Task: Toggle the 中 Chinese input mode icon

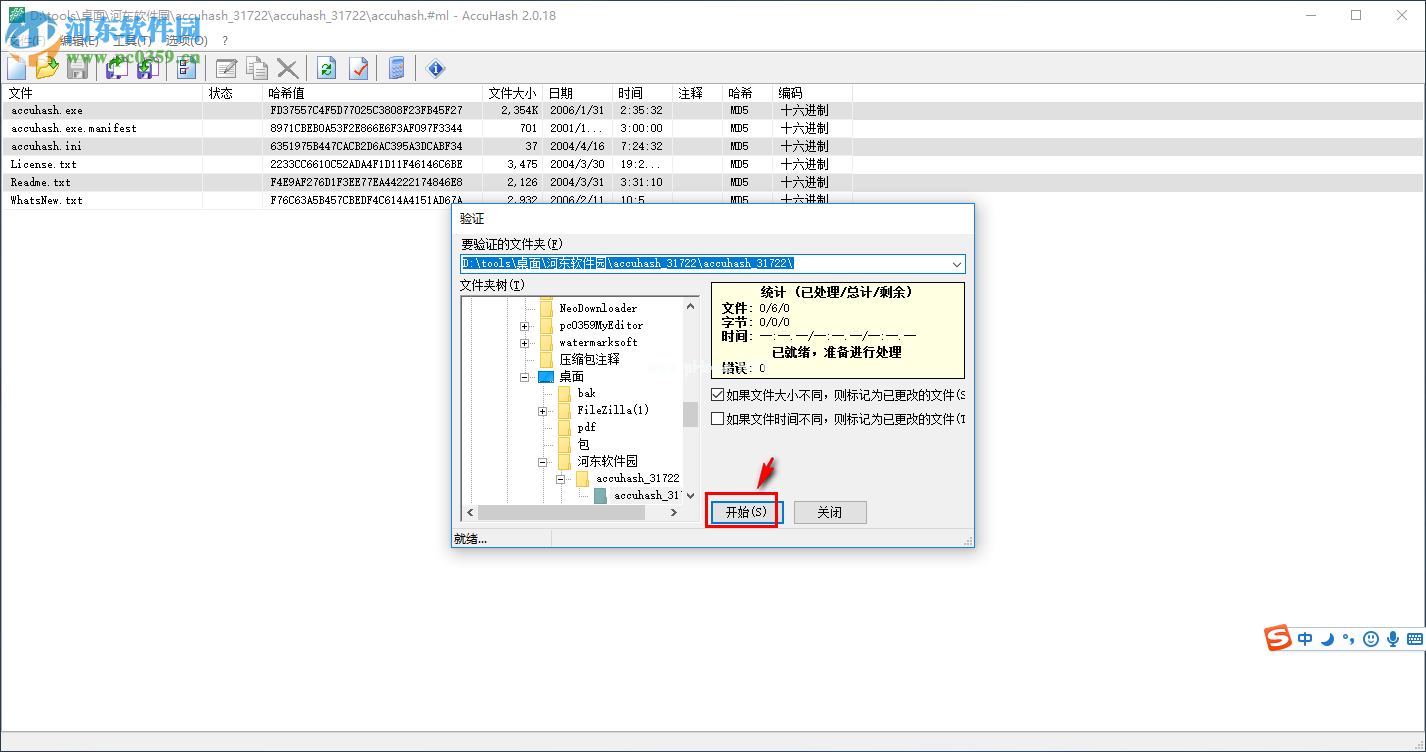Action: [x=1305, y=639]
